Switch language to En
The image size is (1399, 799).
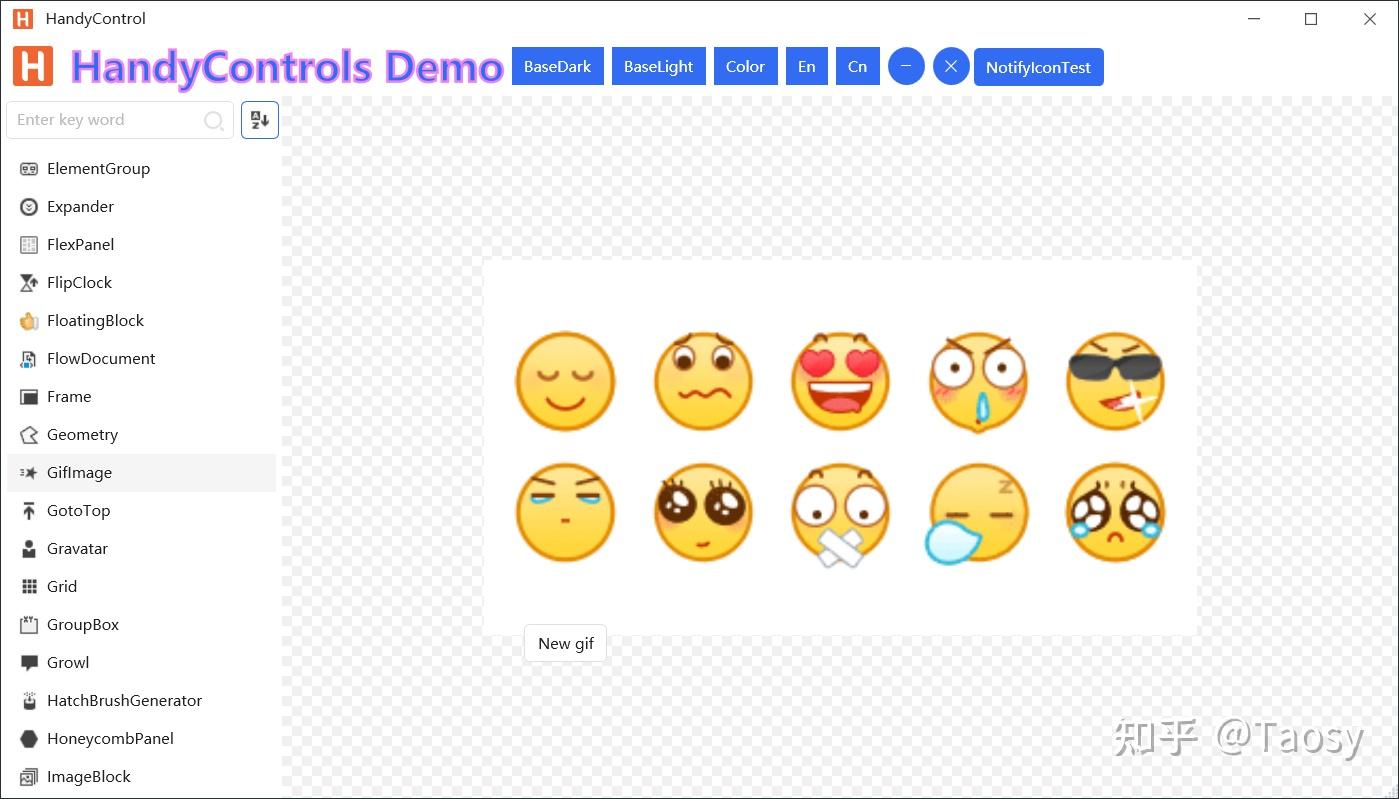(x=807, y=67)
